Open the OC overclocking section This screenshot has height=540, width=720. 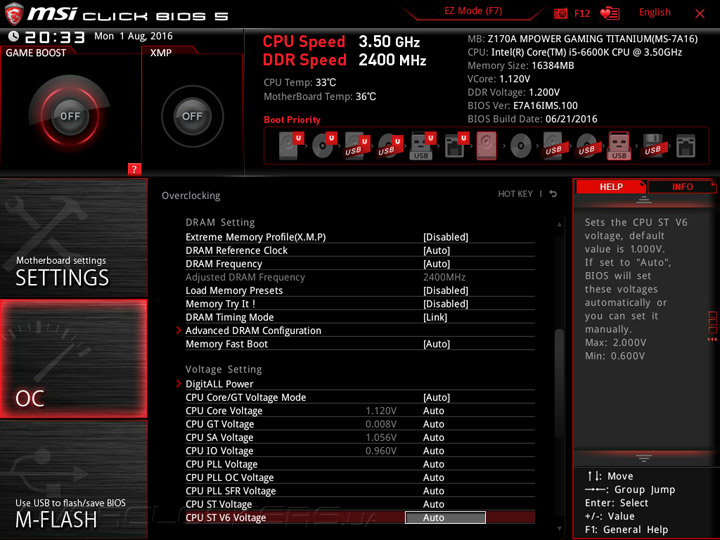point(73,359)
